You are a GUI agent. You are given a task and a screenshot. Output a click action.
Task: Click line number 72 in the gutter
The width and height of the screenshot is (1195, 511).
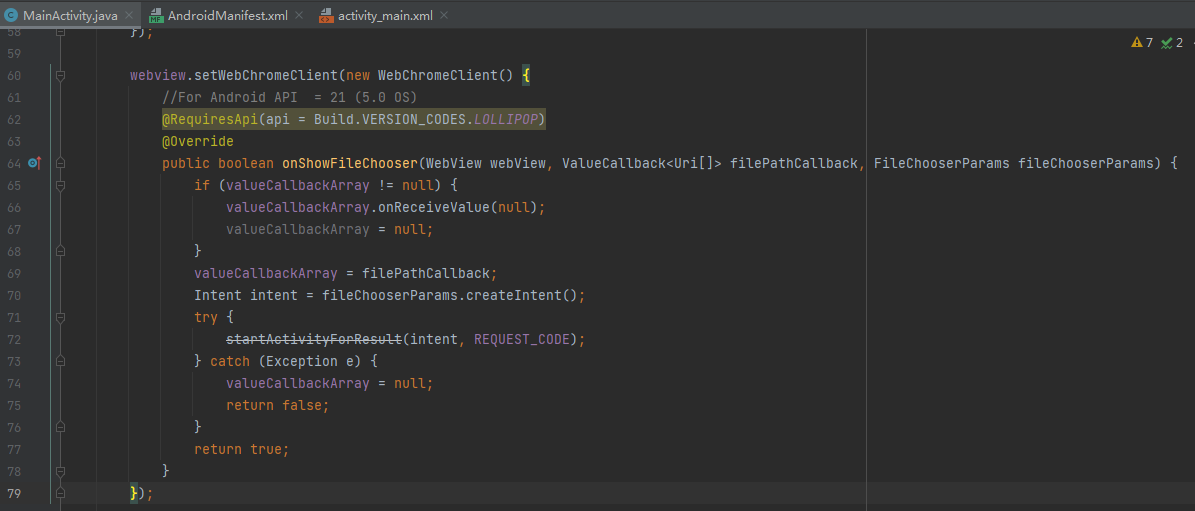point(14,339)
